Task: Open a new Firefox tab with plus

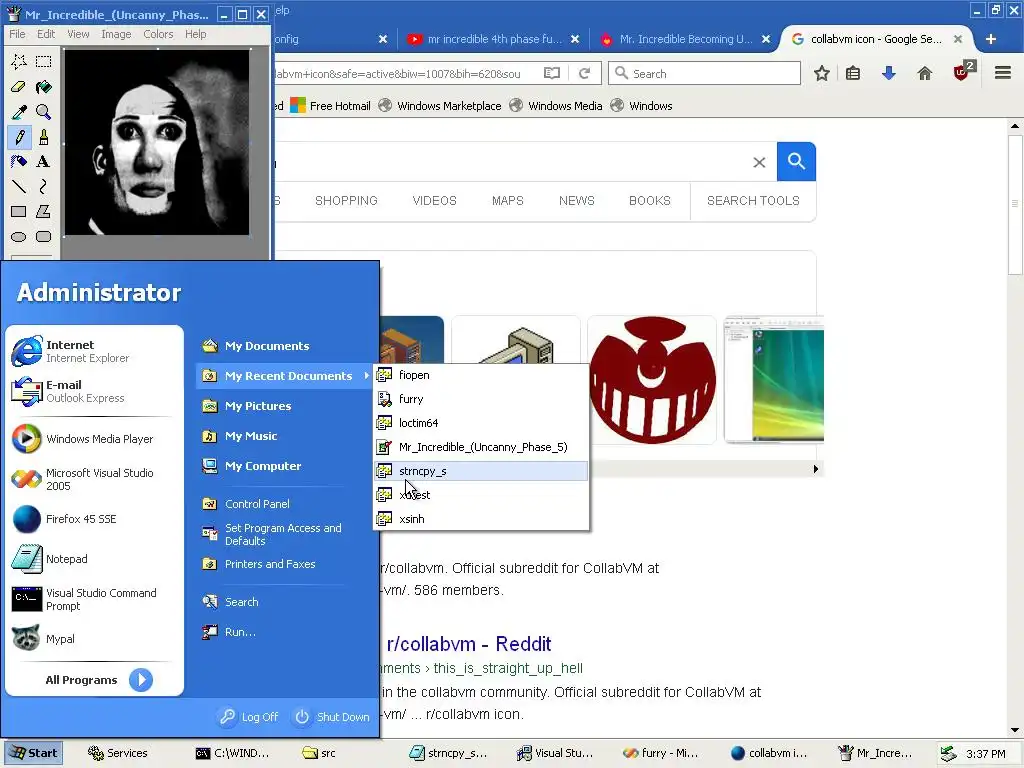Action: click(x=991, y=39)
